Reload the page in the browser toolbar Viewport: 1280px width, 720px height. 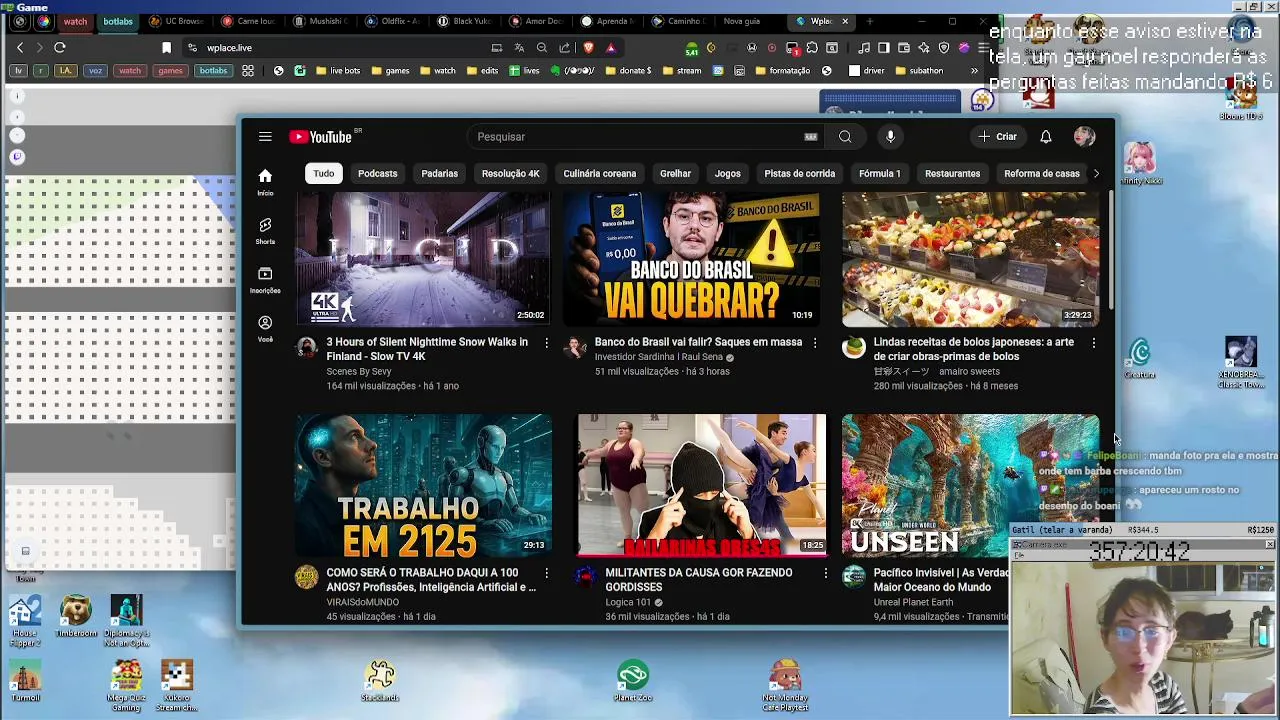tap(60, 47)
